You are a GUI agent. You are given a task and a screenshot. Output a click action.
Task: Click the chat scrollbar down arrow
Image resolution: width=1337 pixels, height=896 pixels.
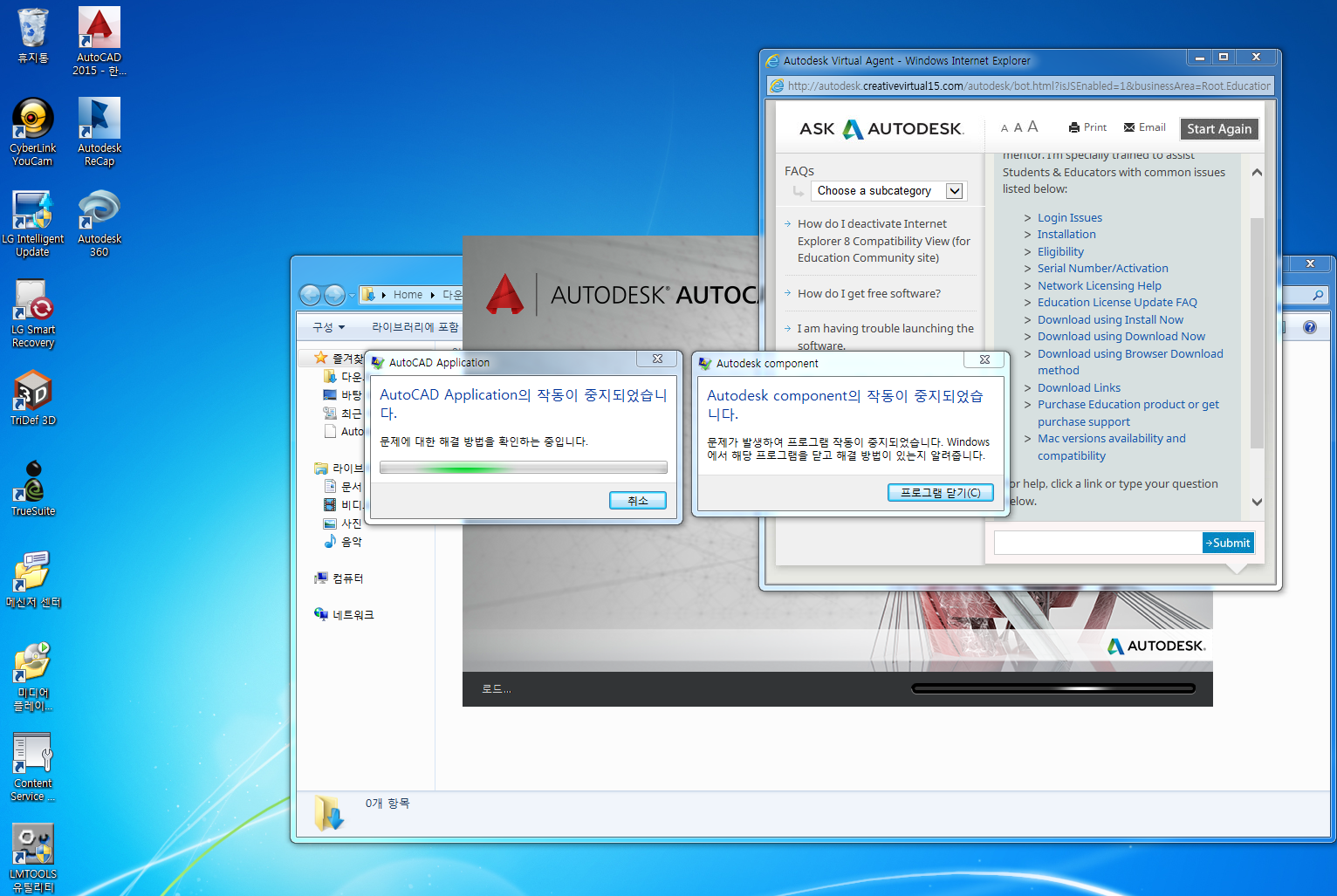[x=1257, y=502]
